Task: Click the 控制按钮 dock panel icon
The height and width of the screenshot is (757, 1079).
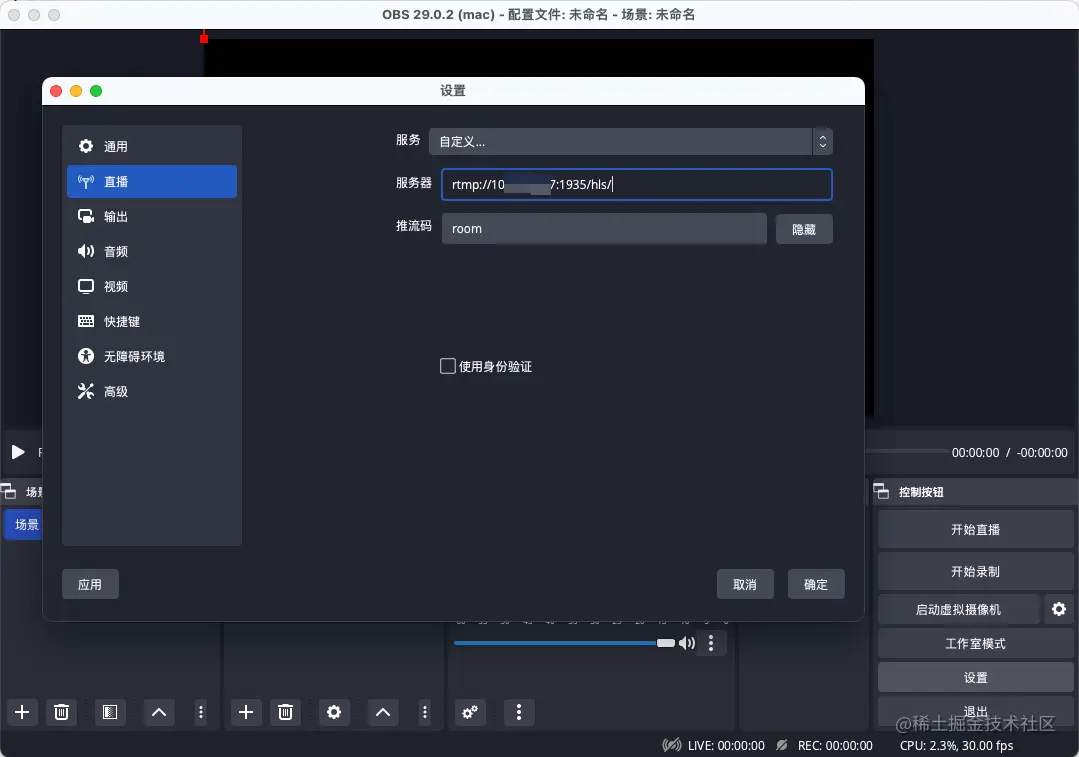Action: [882, 491]
